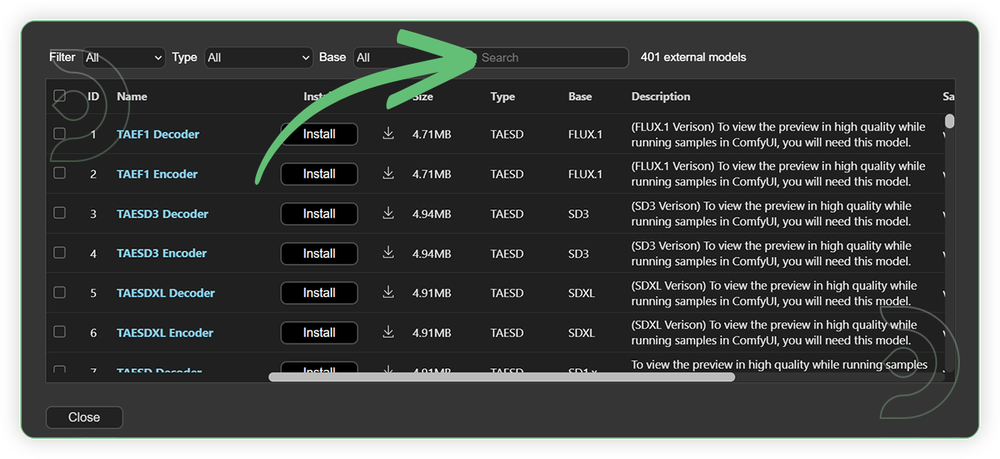Image resolution: width=1000 pixels, height=459 pixels.
Task: Sort by the Base column header
Action: (580, 97)
